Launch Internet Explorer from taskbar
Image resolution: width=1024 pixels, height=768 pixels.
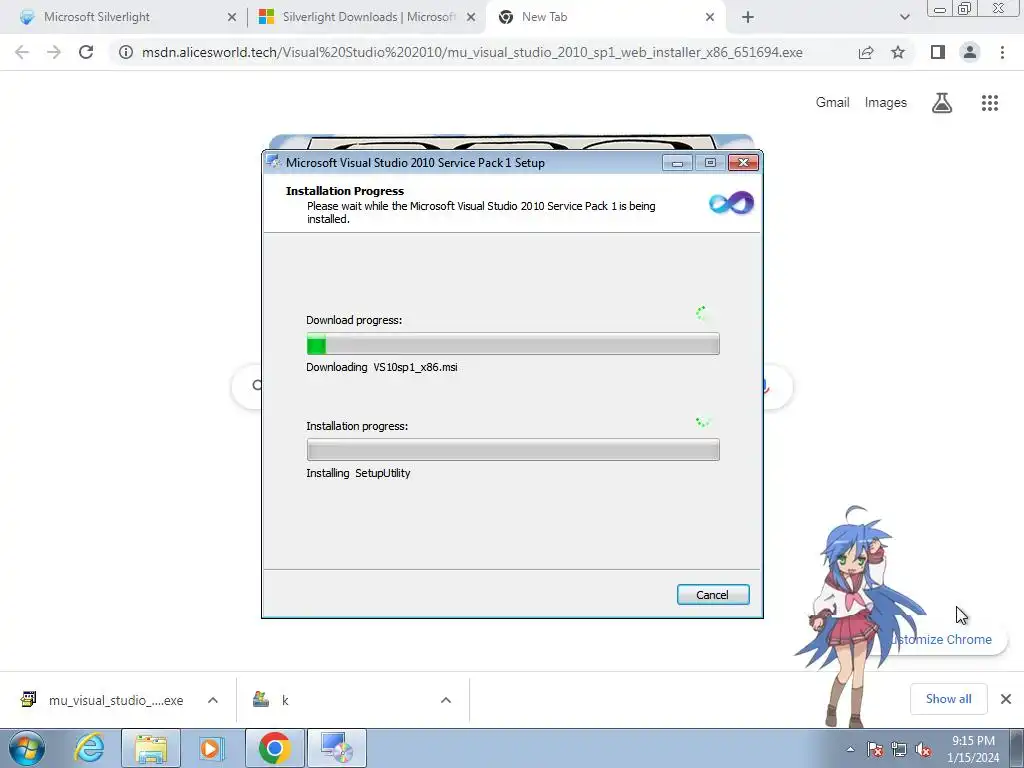tap(89, 748)
